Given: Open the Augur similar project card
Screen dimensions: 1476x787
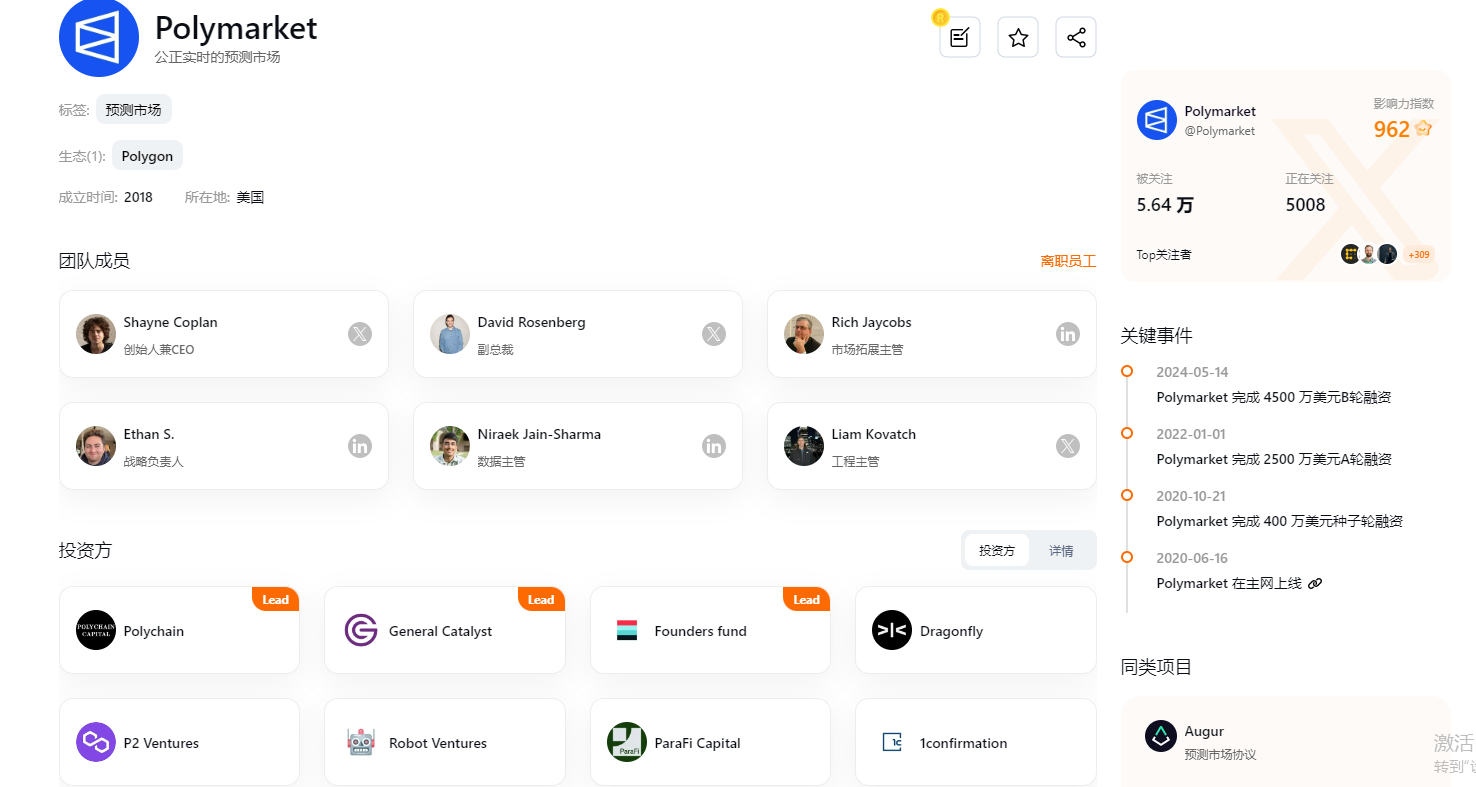Looking at the screenshot, I should pyautogui.click(x=1285, y=742).
